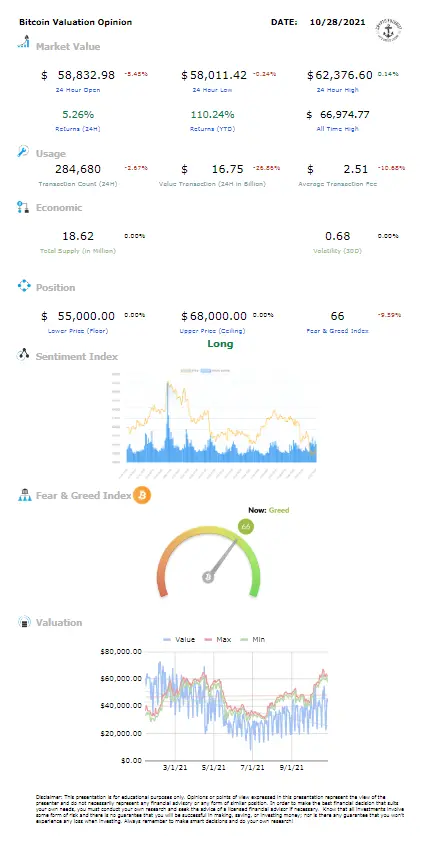The width and height of the screenshot is (440, 841).
Task: Open the Sentiment Index chart
Action: click(x=217, y=422)
